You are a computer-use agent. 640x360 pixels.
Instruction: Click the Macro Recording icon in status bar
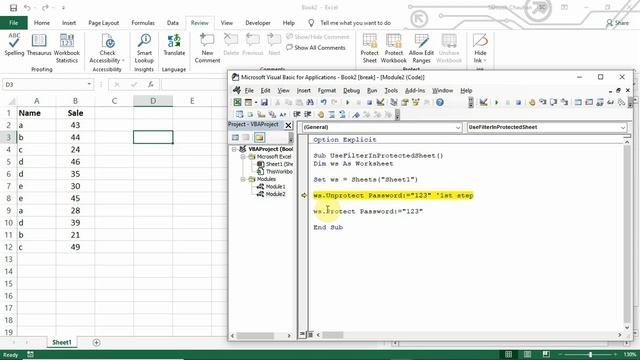(x=30, y=354)
